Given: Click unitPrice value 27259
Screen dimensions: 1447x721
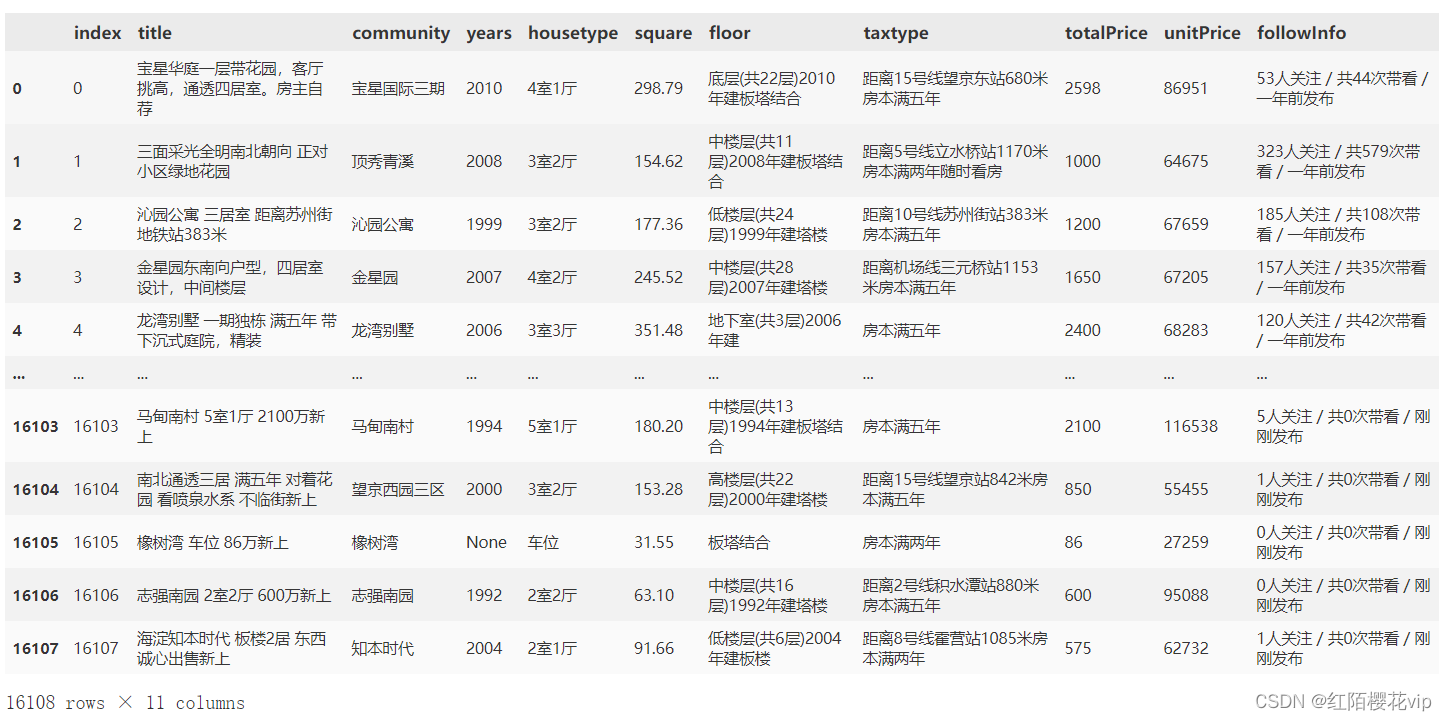Looking at the screenshot, I should tap(1186, 542).
